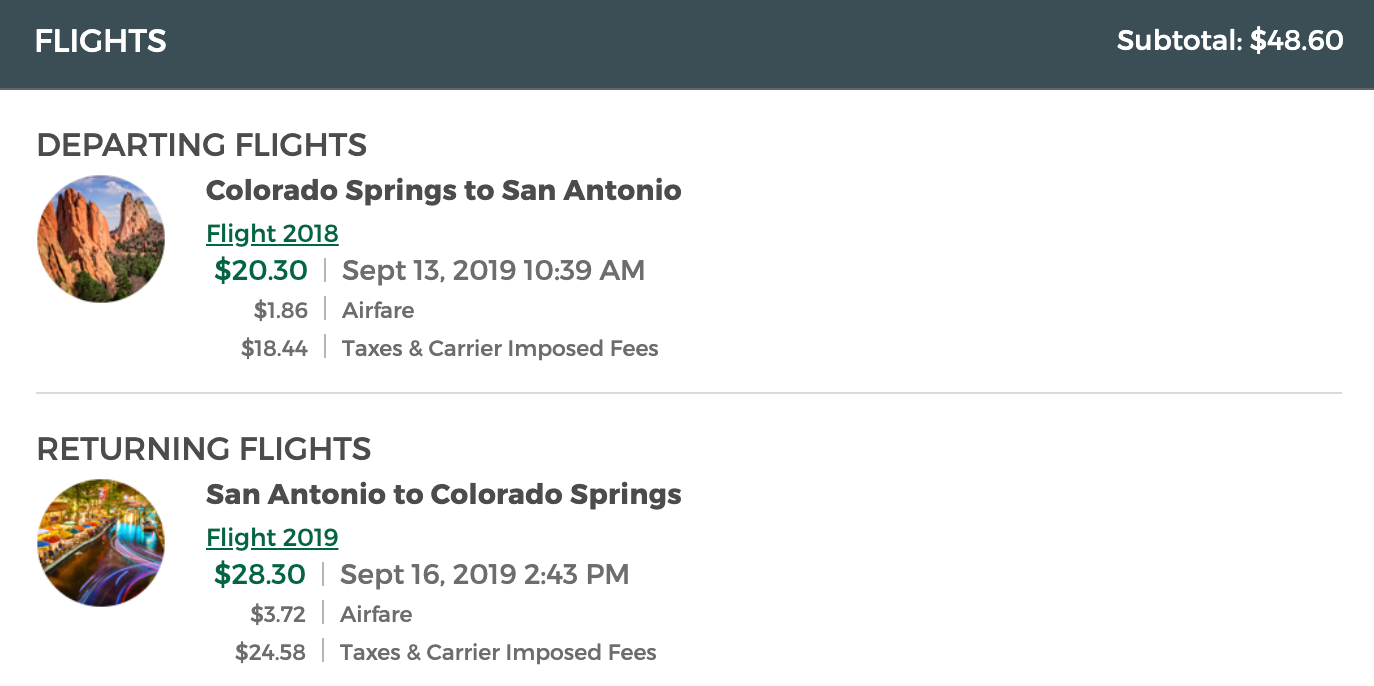Click the San Antonio riverwalk thumbnail
This screenshot has height=686, width=1374.
[101, 543]
